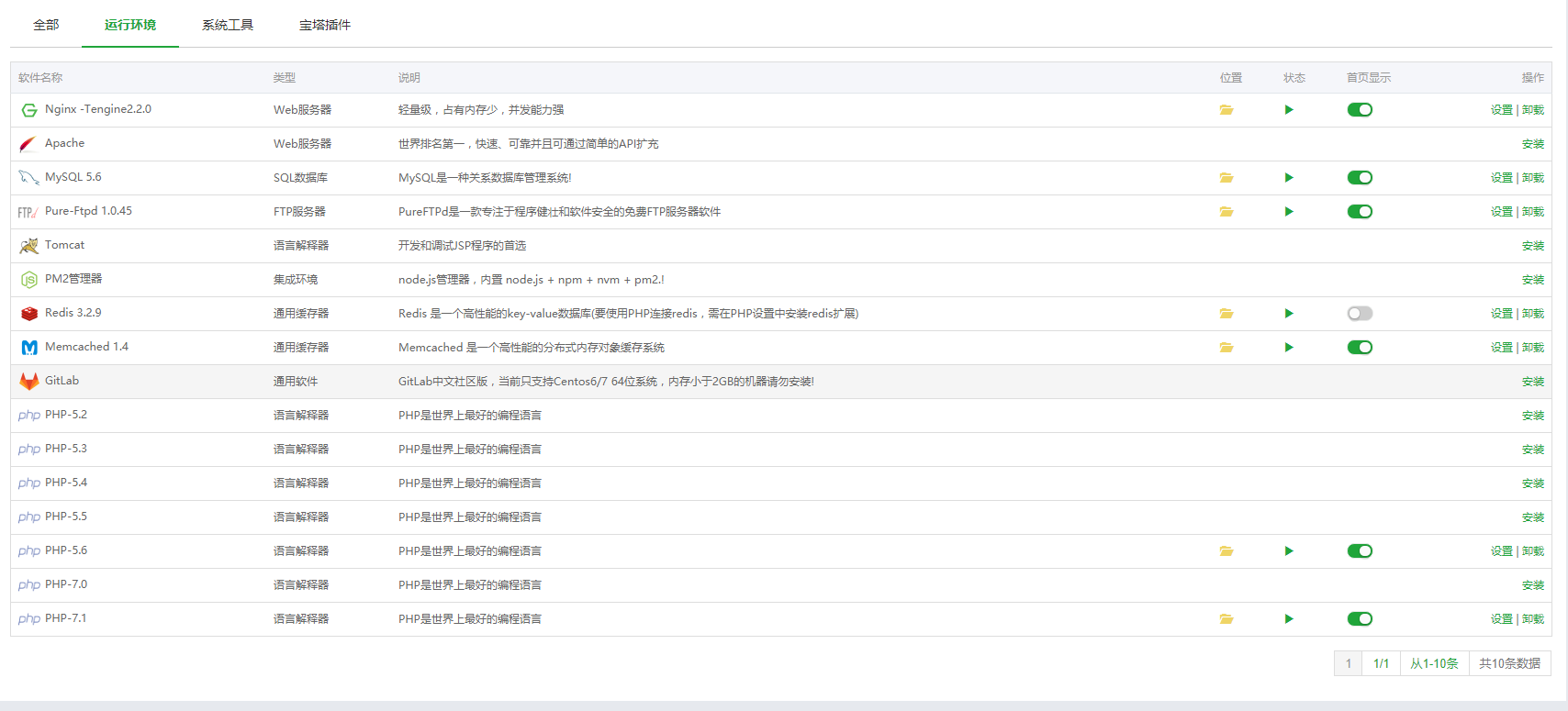Open 设置 for Redis 3.2.9
This screenshot has width=1568, height=711.
coord(1502,314)
